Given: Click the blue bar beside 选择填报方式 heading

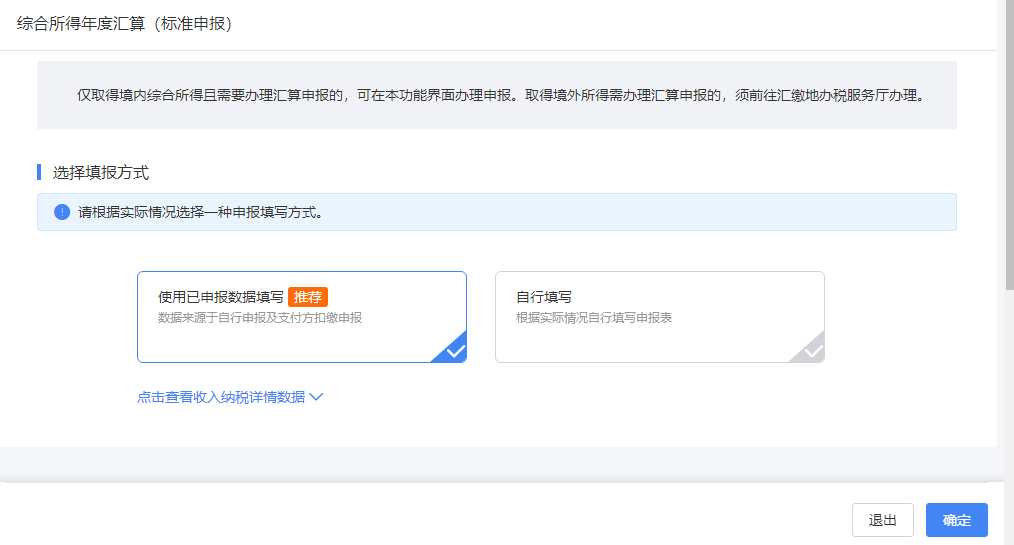Looking at the screenshot, I should 39,172.
